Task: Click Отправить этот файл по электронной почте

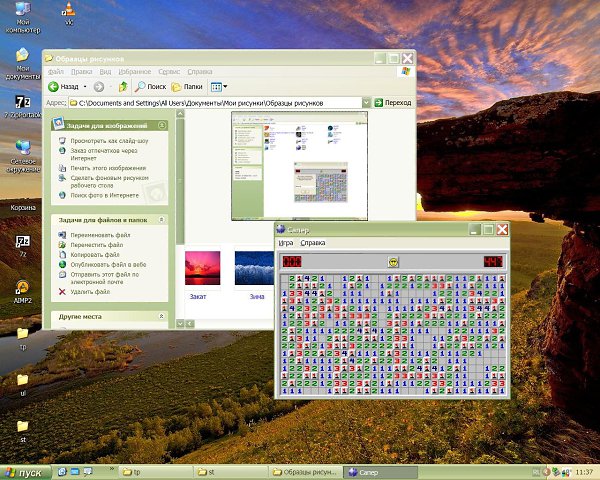Action: (x=104, y=278)
